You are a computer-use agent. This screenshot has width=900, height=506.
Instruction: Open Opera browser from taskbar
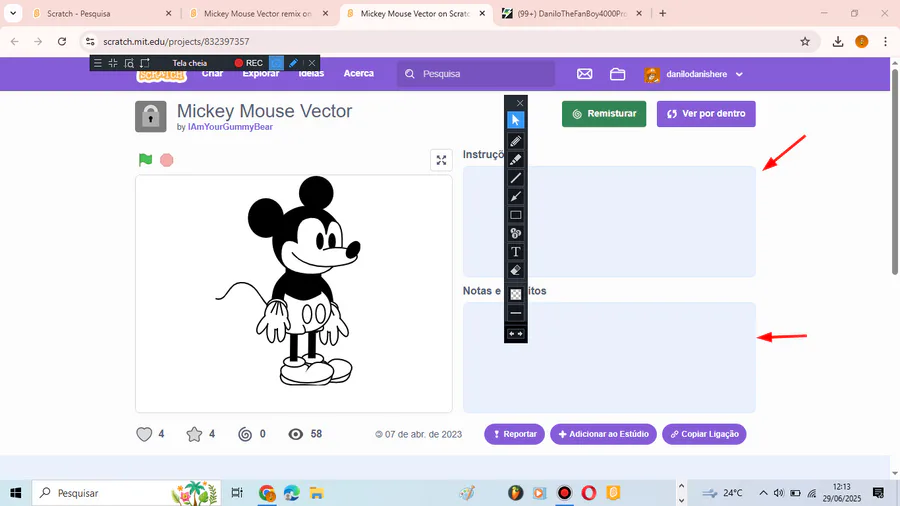pos(589,493)
